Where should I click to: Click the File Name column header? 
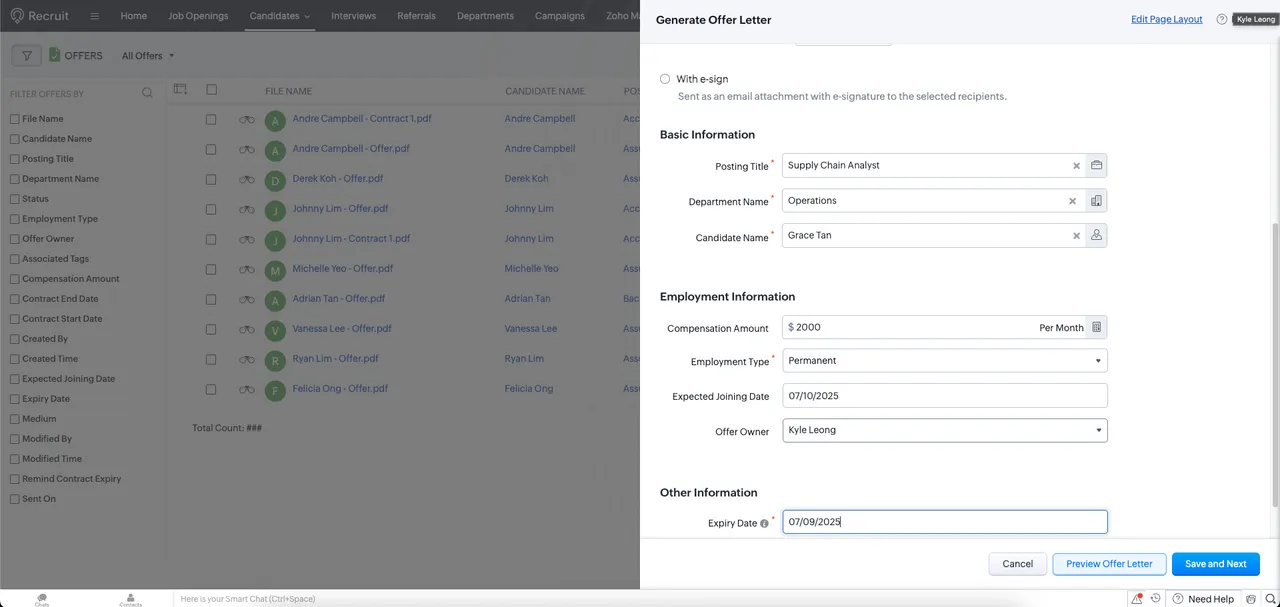289,91
